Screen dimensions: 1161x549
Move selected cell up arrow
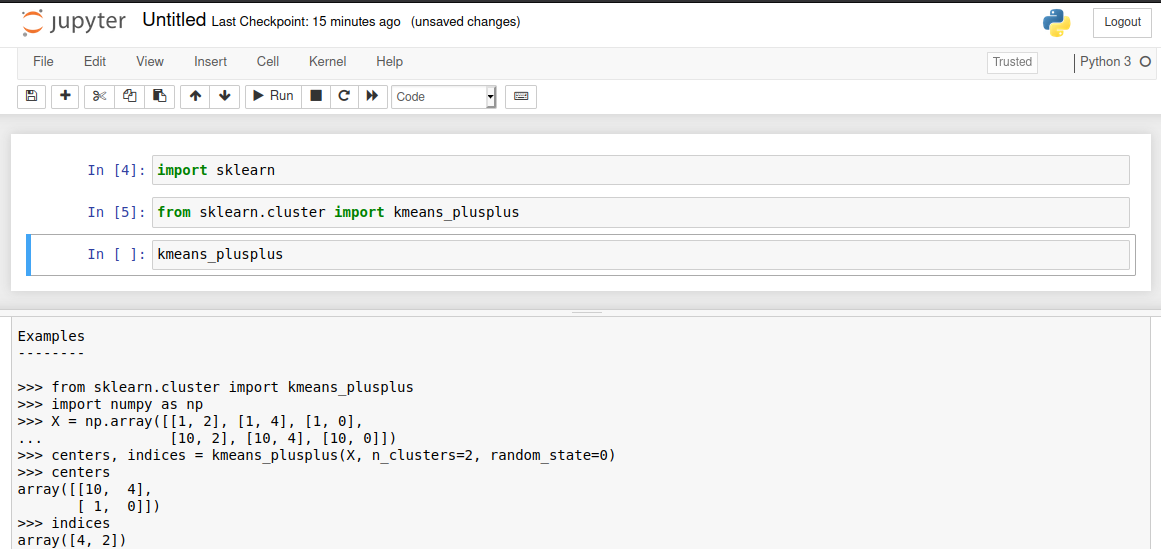click(195, 96)
